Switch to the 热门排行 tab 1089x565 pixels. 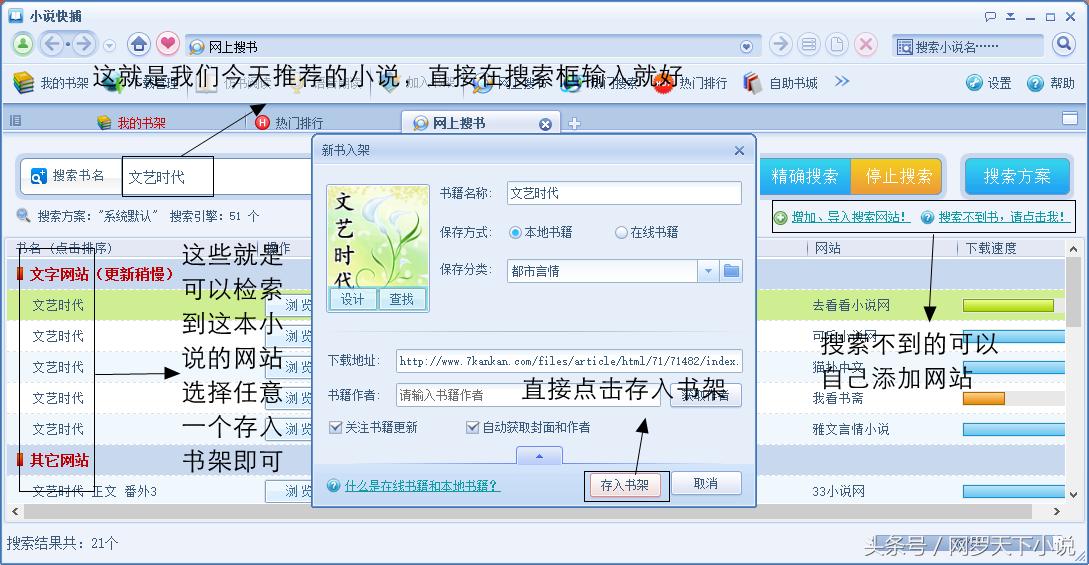coord(289,123)
